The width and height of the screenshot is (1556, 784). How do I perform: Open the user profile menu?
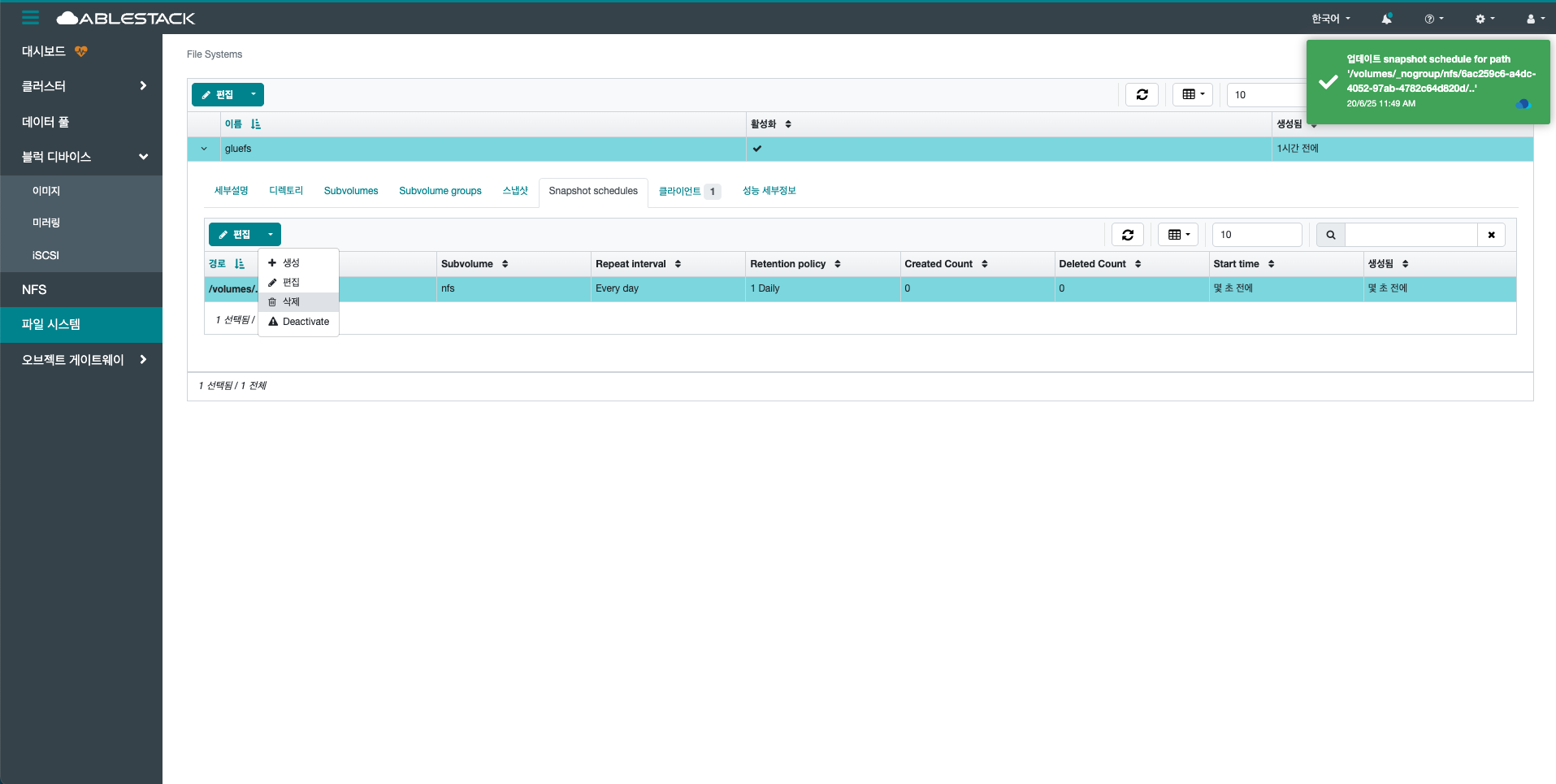(1534, 19)
